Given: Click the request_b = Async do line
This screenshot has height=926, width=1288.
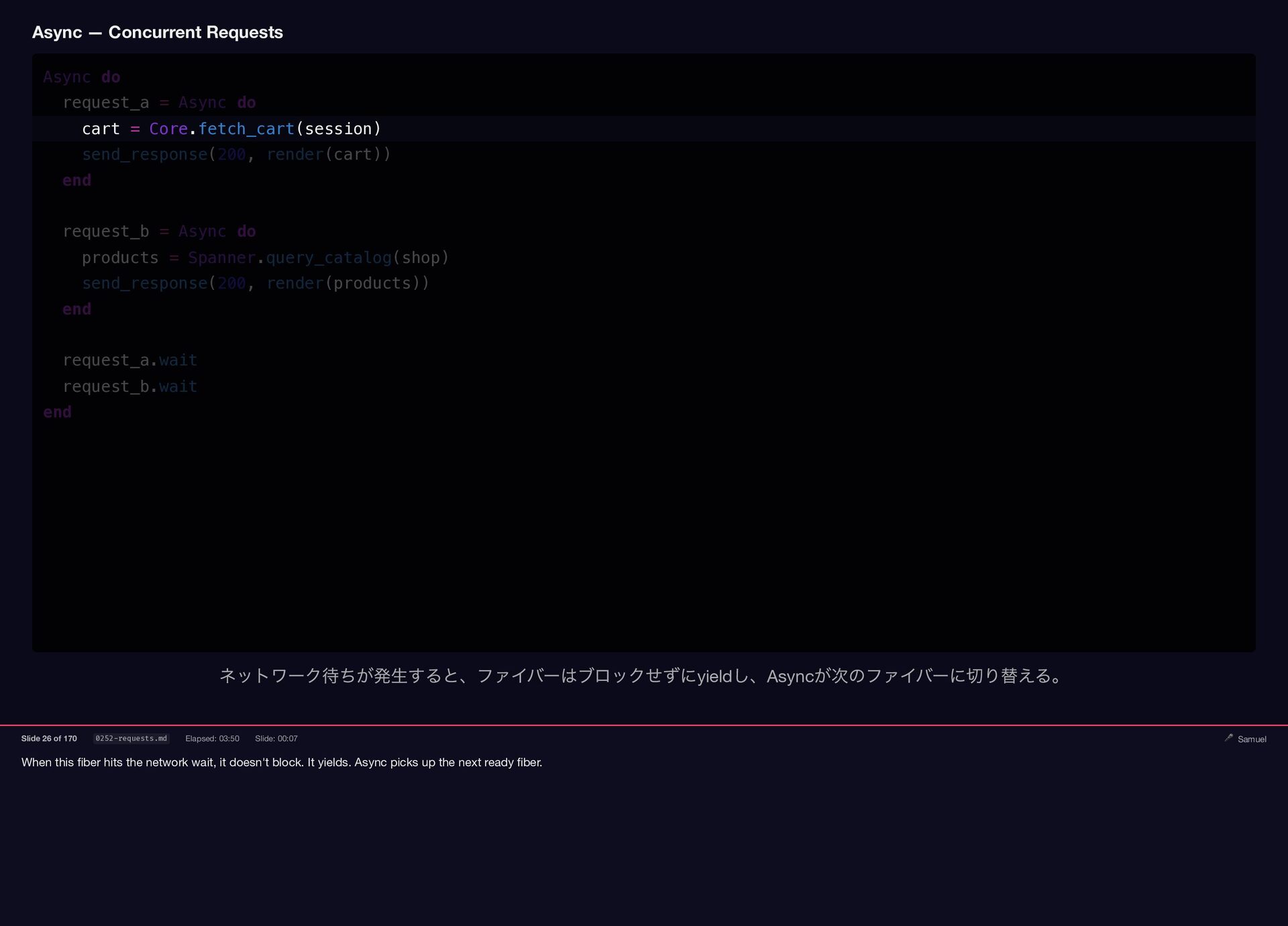Looking at the screenshot, I should (x=159, y=232).
